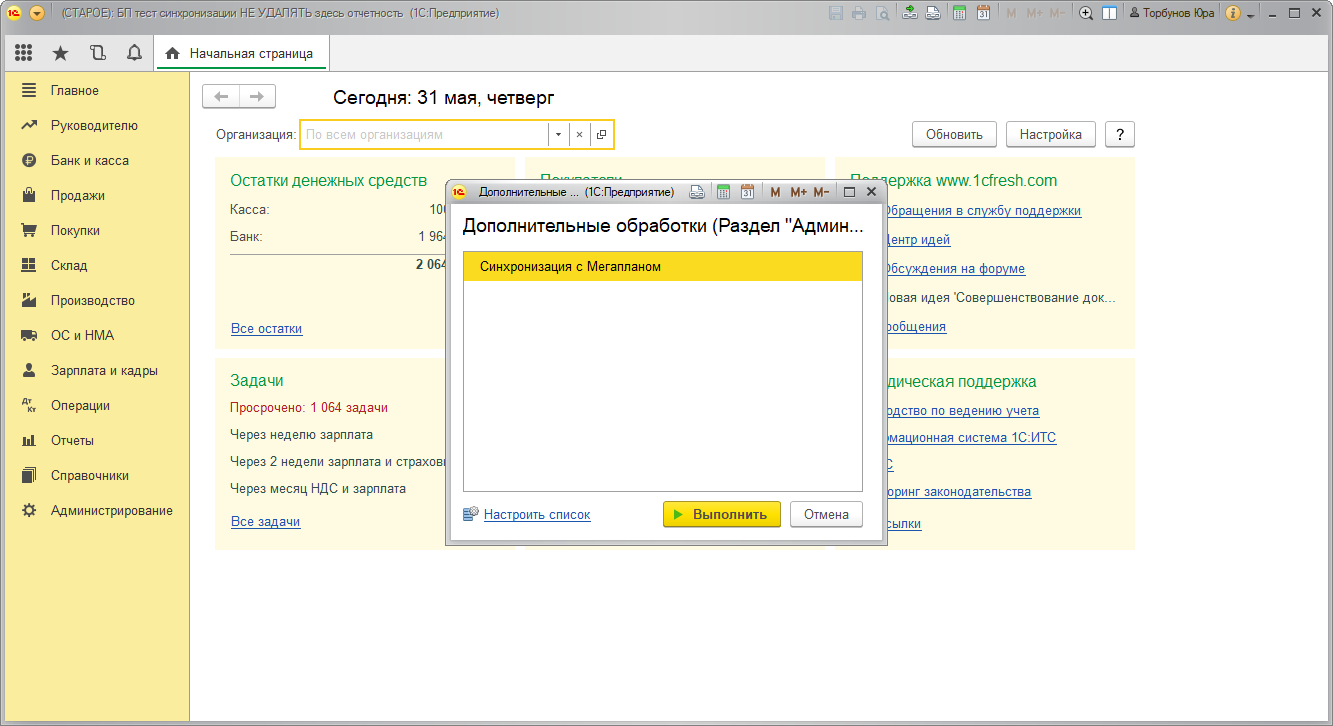
Task: Open the calculator in the dialog title bar
Action: 724,192
